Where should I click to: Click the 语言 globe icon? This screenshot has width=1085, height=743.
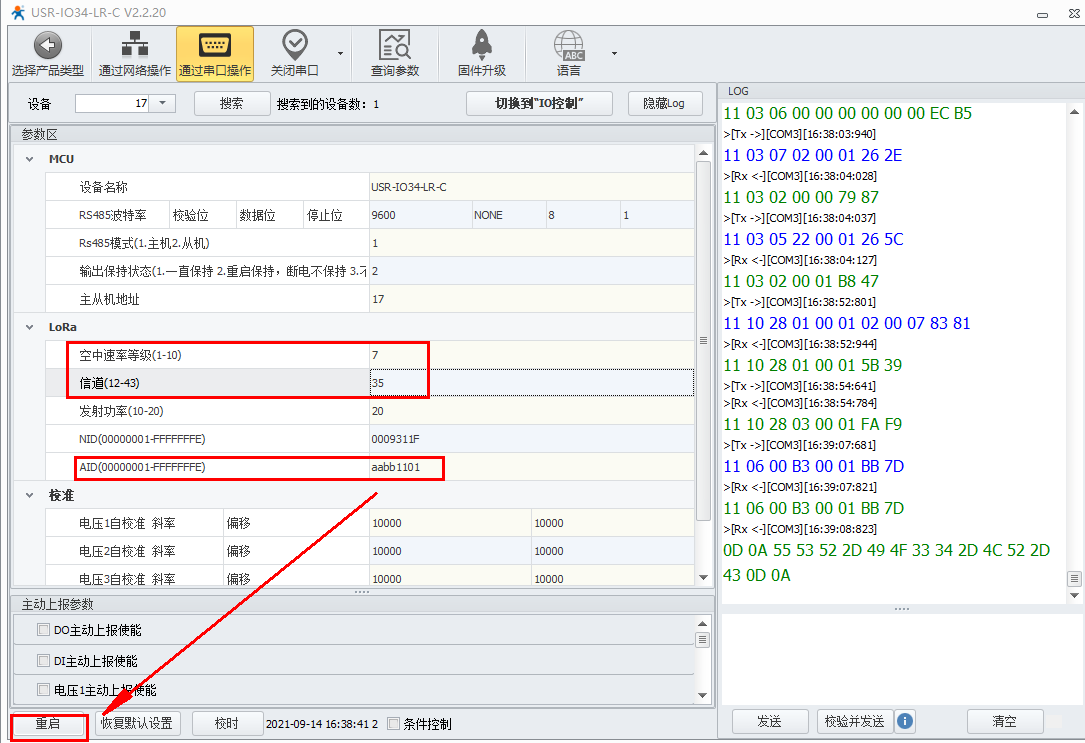(x=569, y=46)
